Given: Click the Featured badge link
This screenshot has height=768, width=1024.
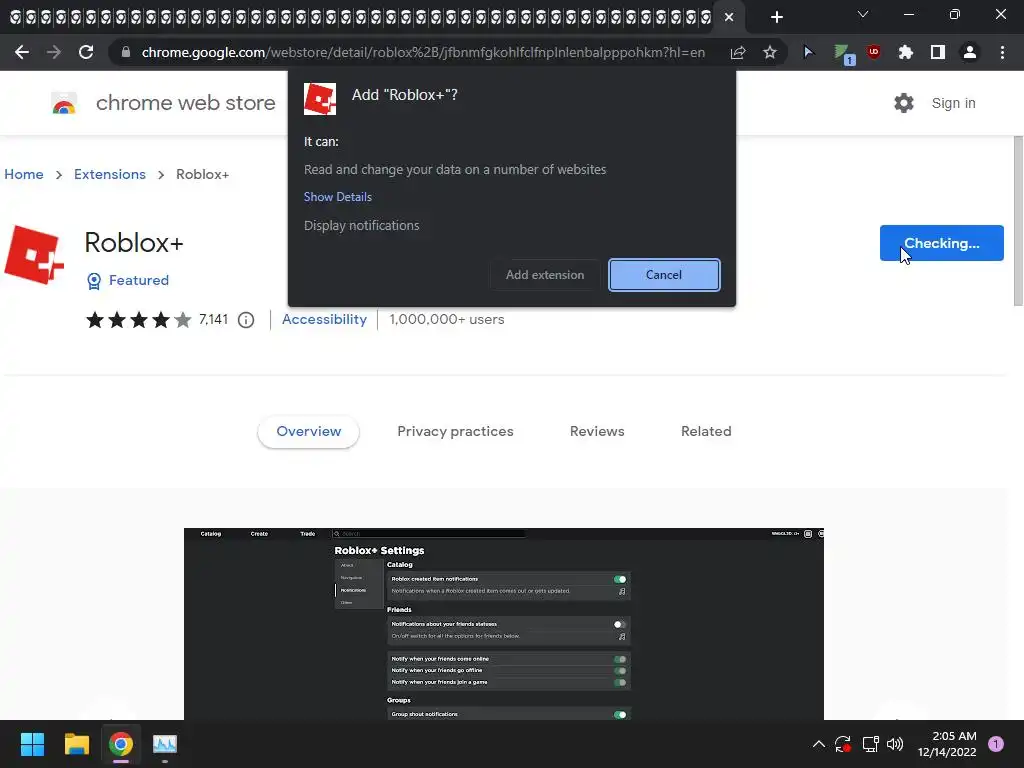Looking at the screenshot, I should (128, 280).
